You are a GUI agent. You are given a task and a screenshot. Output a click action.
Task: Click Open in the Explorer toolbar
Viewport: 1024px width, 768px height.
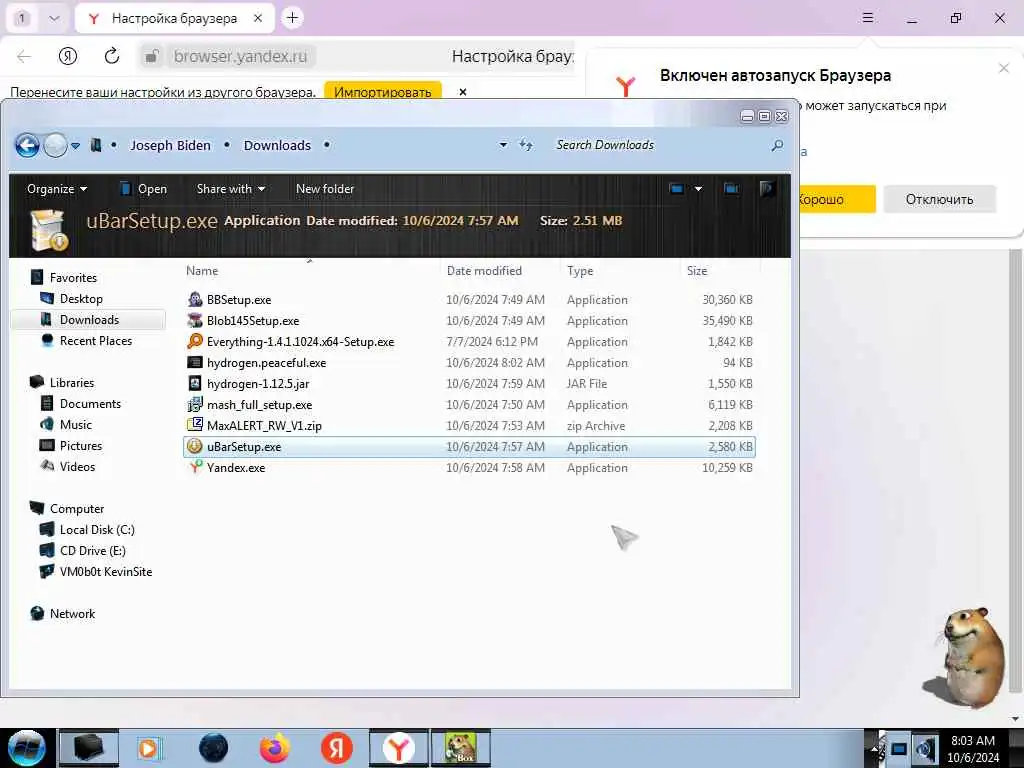[143, 189]
